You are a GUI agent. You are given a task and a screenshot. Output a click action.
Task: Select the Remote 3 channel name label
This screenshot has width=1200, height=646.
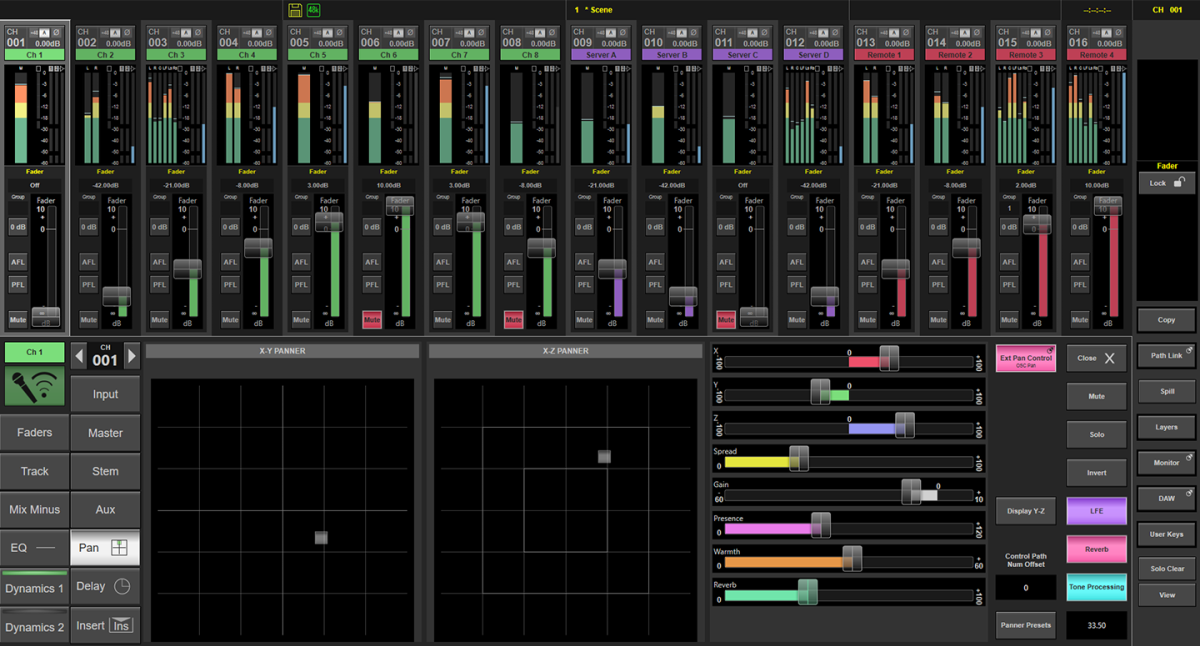point(1025,55)
